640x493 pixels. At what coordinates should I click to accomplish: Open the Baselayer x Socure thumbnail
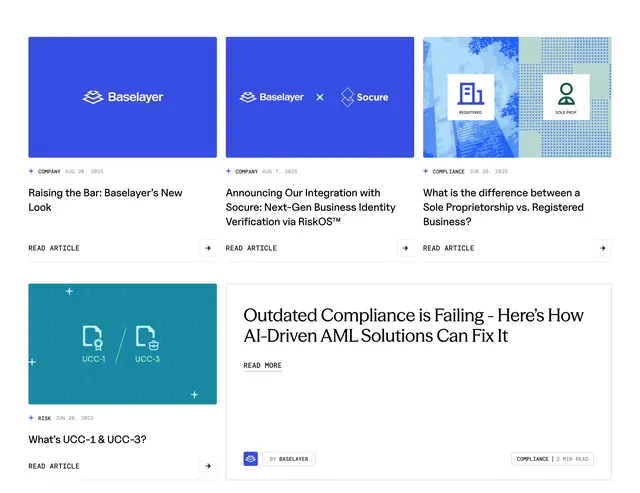pyautogui.click(x=320, y=97)
